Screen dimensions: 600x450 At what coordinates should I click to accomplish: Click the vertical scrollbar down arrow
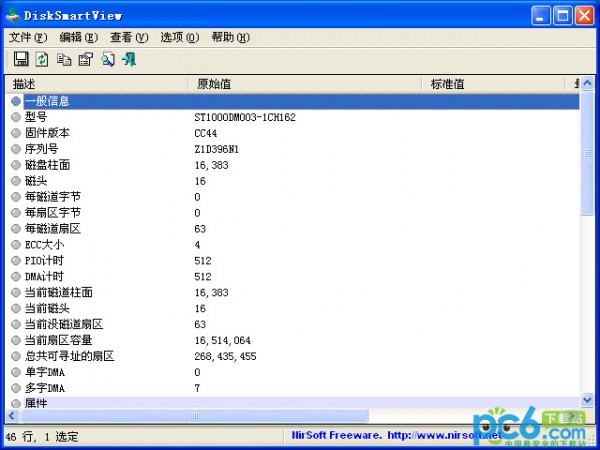point(587,400)
